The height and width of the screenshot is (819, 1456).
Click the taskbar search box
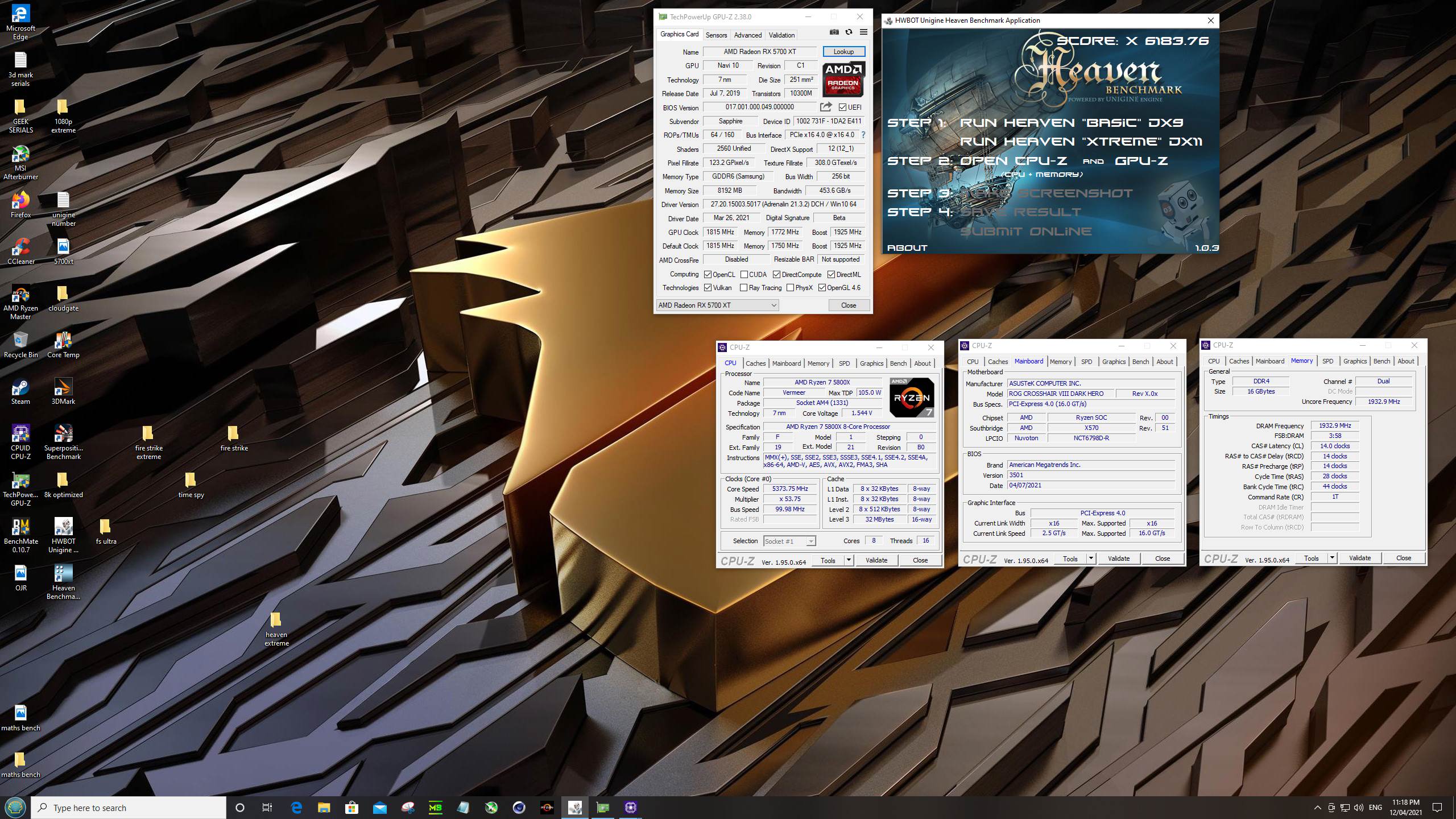[x=129, y=808]
